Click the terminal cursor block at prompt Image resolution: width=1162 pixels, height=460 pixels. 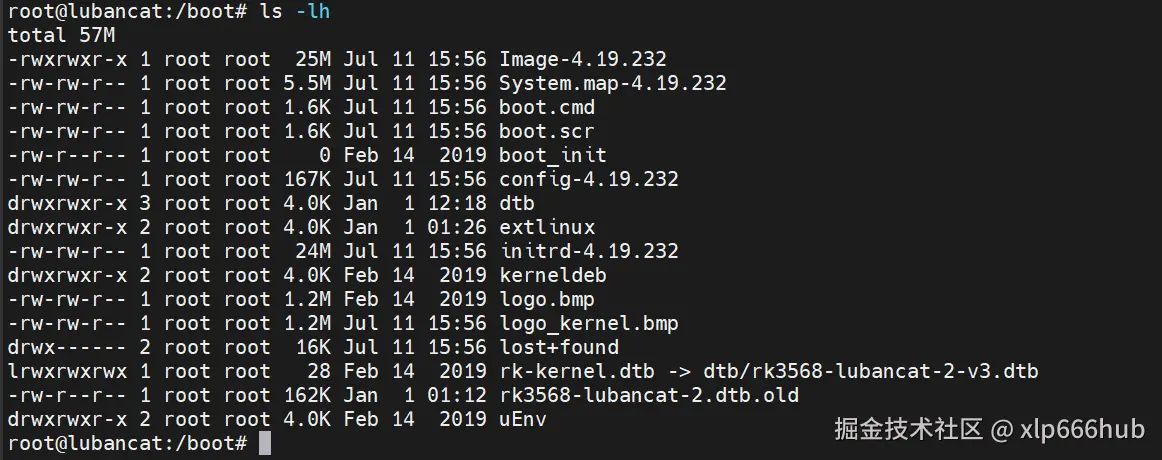click(x=265, y=443)
